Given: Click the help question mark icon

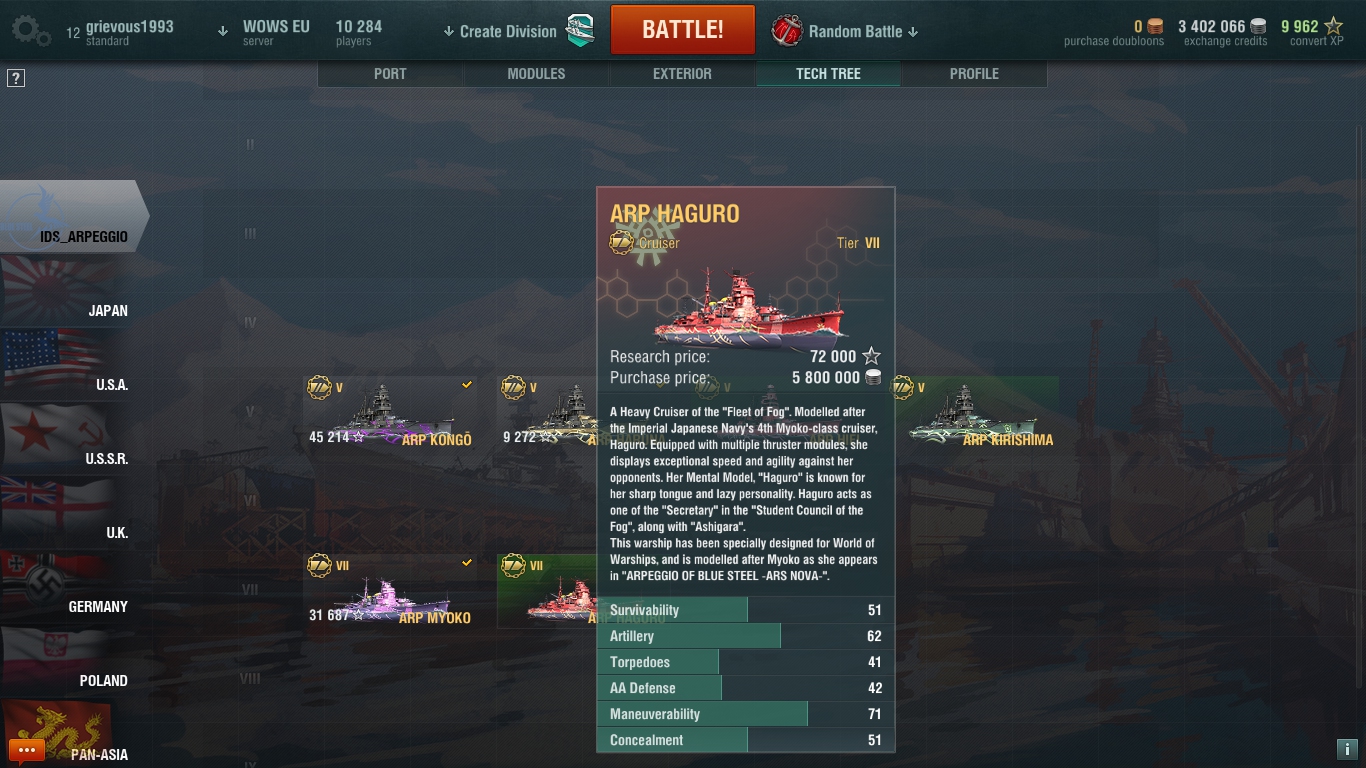Looking at the screenshot, I should pos(16,78).
